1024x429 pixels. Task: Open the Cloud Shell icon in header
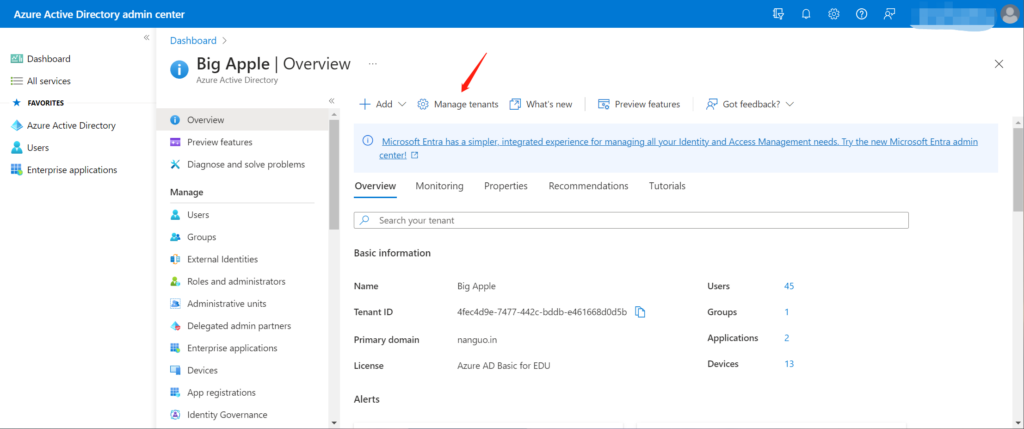click(x=778, y=14)
